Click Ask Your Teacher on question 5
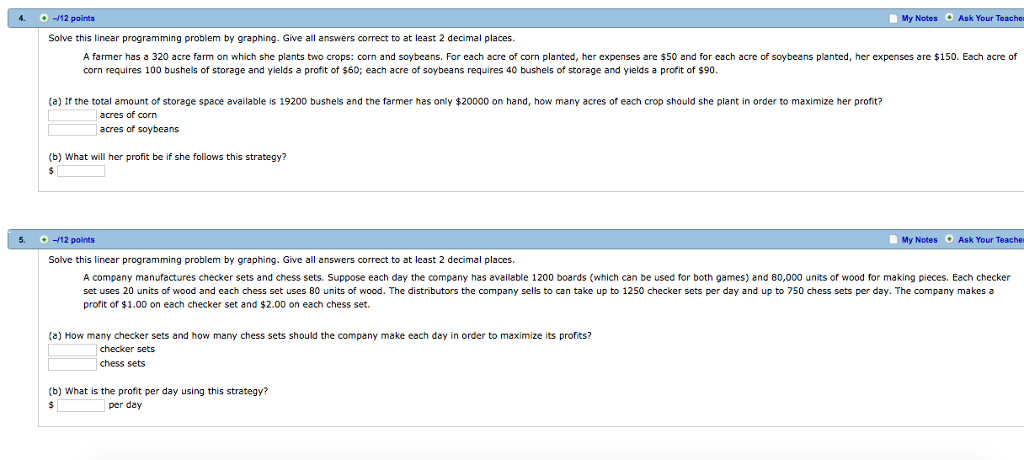1024x460 pixels. coord(990,240)
